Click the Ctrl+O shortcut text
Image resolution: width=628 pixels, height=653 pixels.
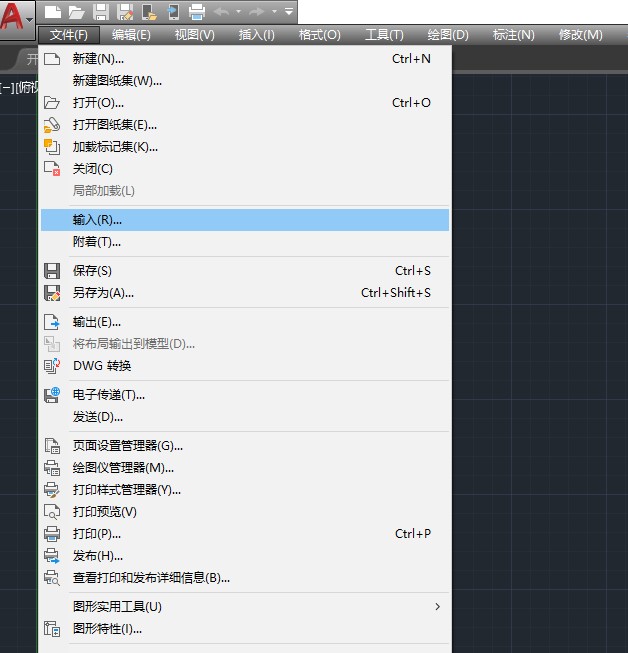[x=411, y=102]
